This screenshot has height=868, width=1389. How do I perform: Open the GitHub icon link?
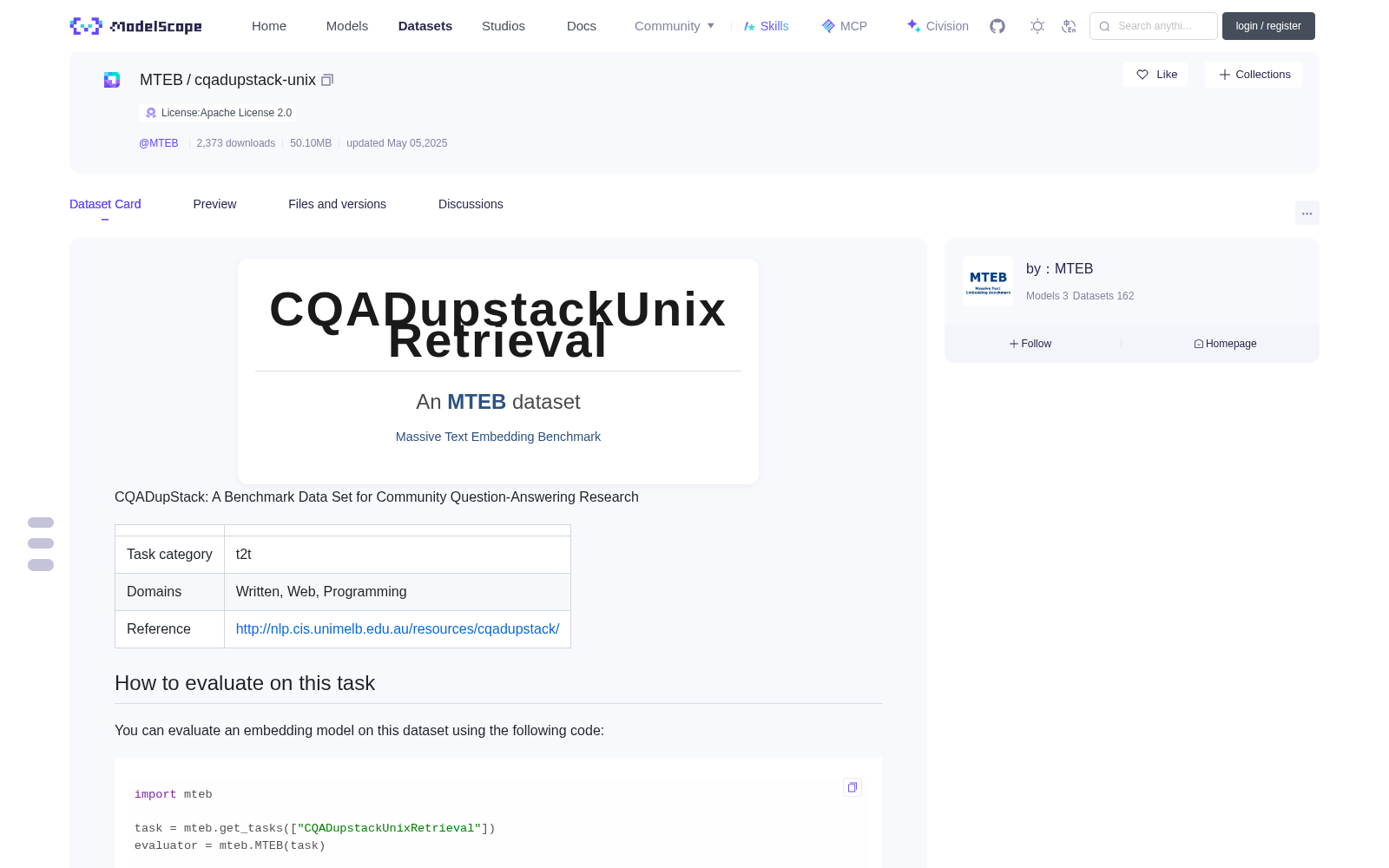pyautogui.click(x=997, y=26)
